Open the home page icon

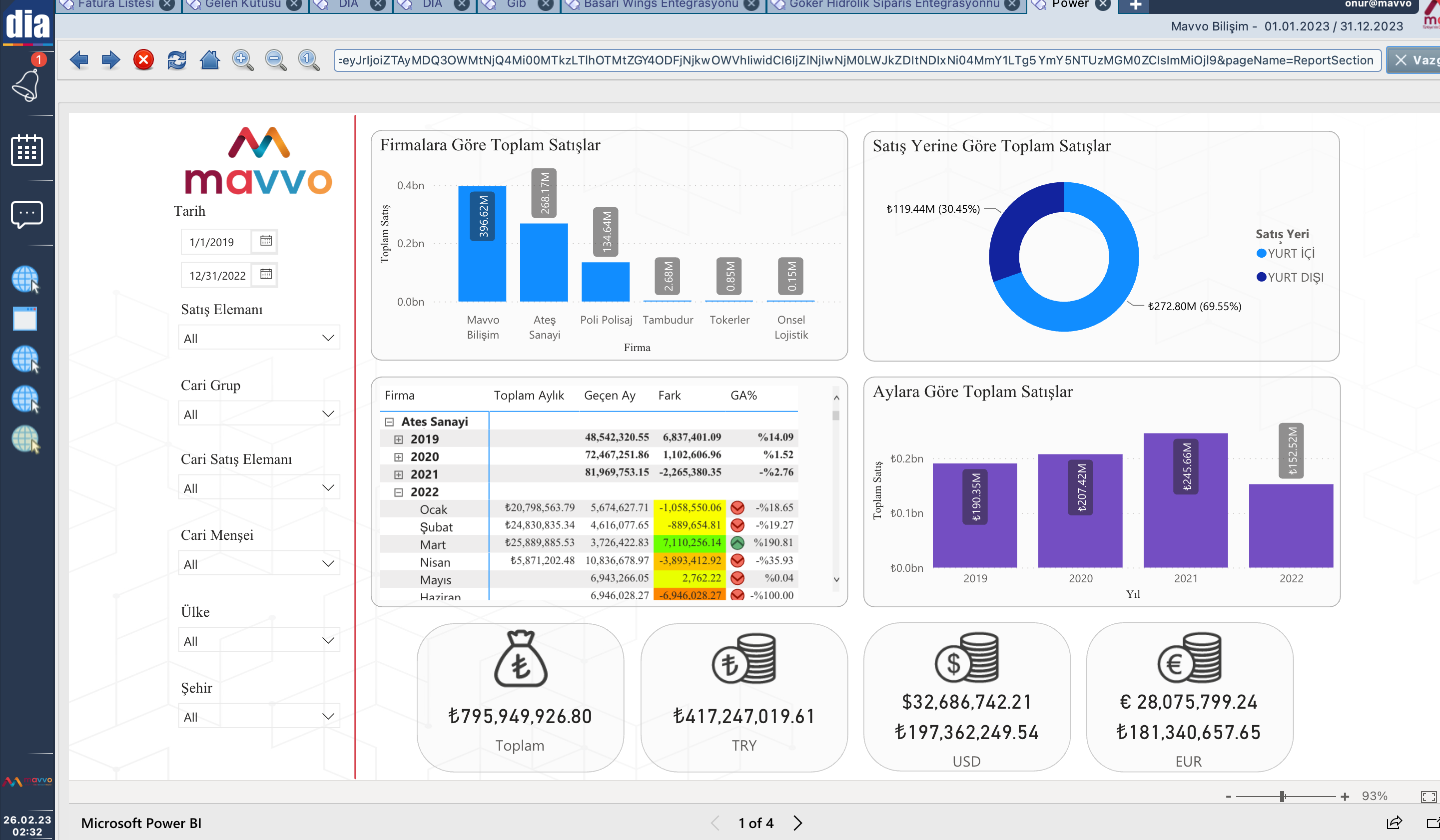(x=210, y=60)
